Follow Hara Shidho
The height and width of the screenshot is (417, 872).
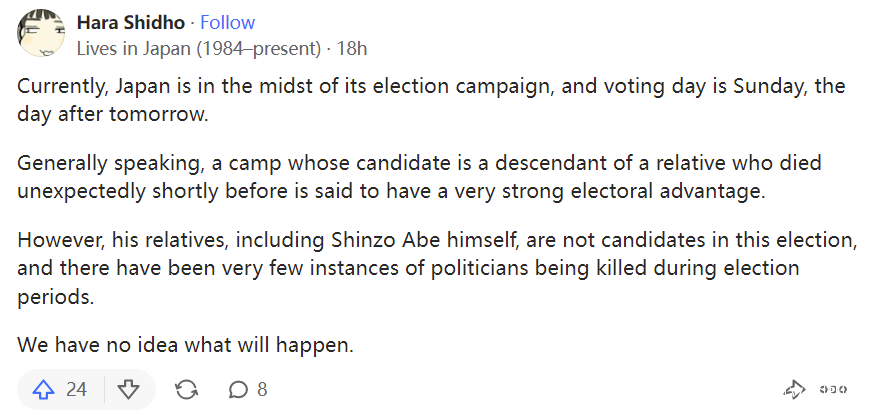pyautogui.click(x=228, y=22)
